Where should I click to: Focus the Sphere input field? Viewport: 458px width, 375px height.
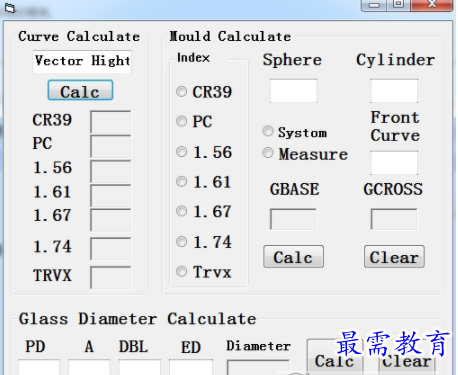point(294,91)
